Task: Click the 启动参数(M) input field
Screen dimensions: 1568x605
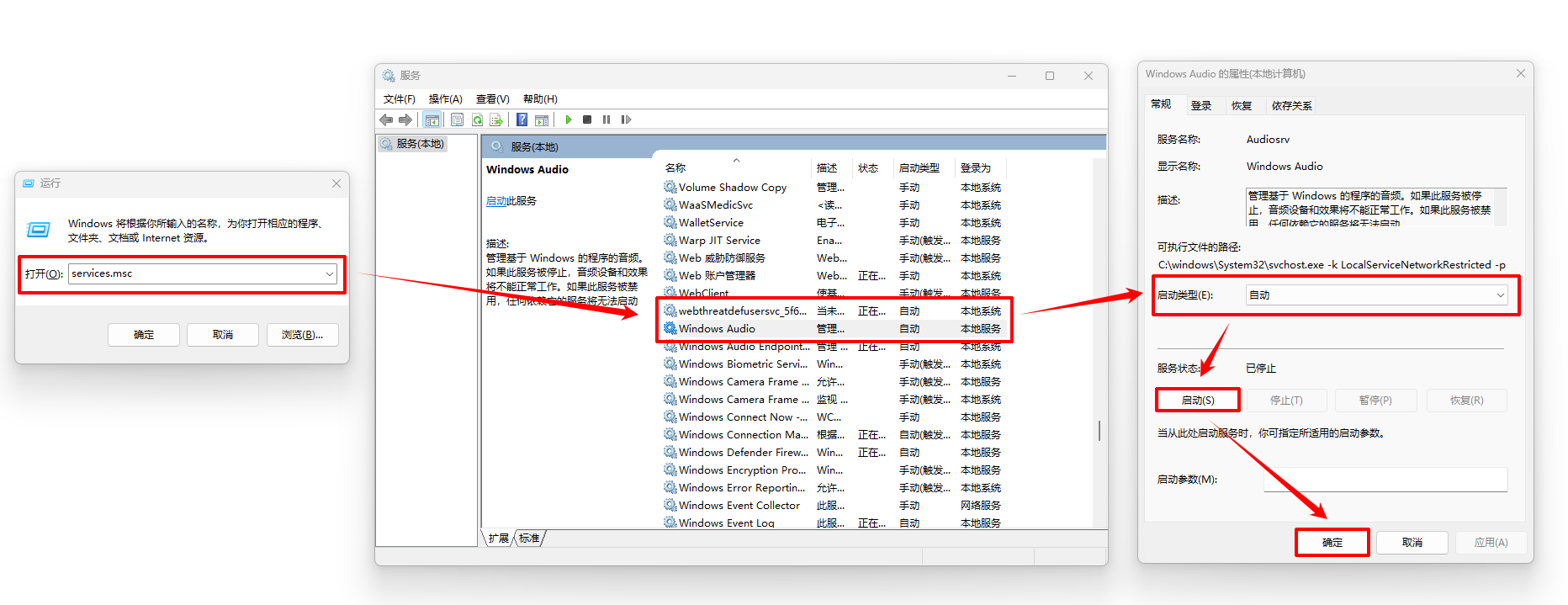Action: [x=1385, y=480]
